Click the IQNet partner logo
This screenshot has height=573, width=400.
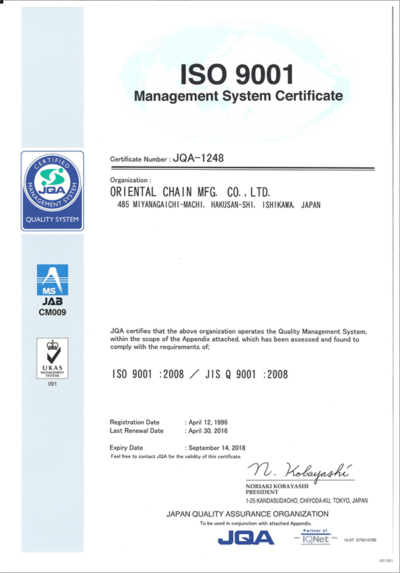click(x=315, y=537)
